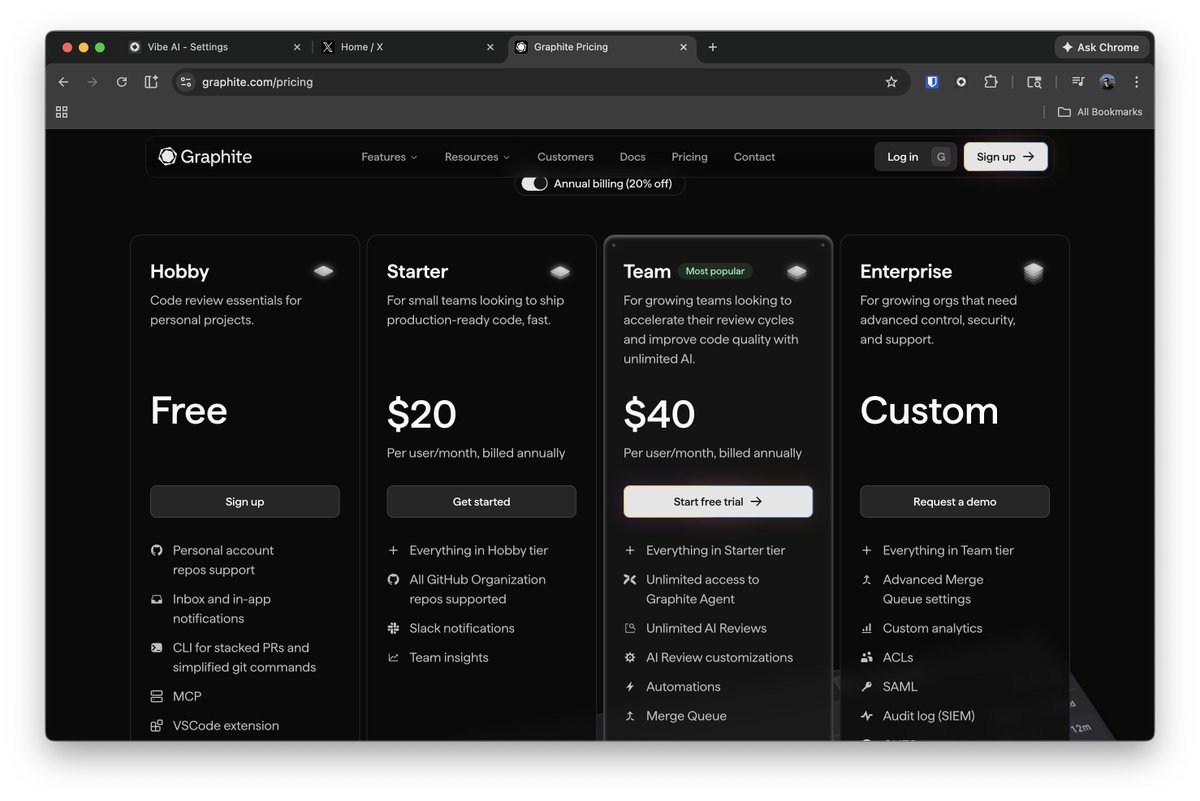Click people icon beside ACLs
Screen dimensions: 1200x801
pyautogui.click(x=866, y=658)
